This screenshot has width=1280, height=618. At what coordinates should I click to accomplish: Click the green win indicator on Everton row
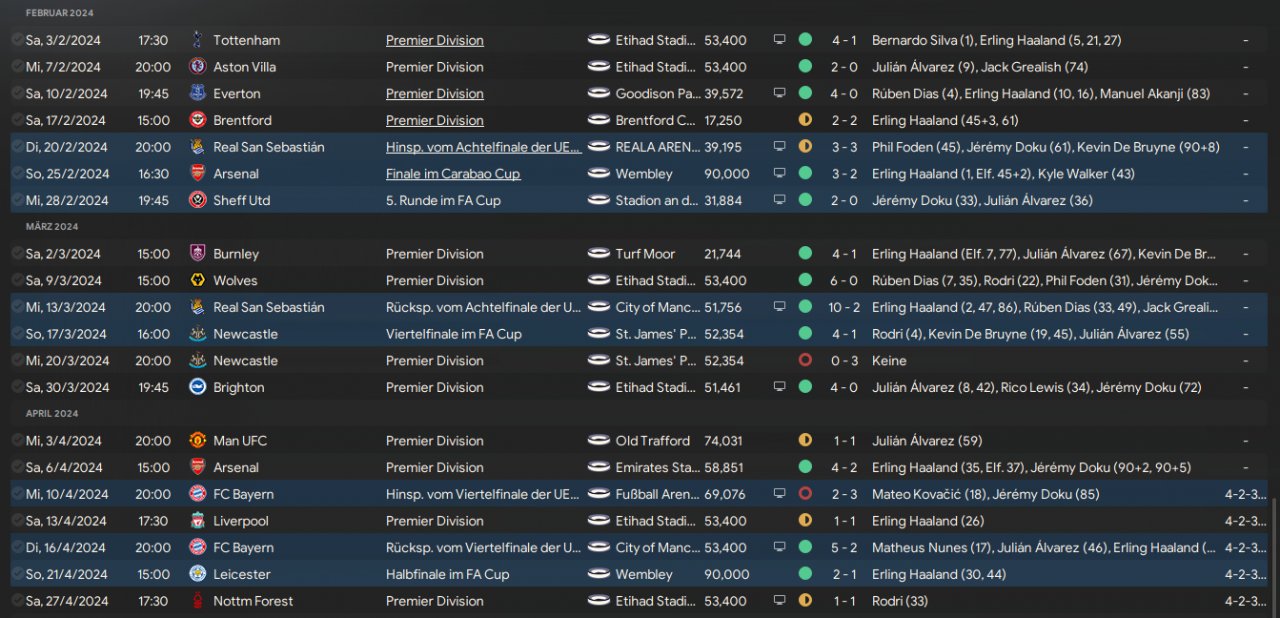[805, 94]
